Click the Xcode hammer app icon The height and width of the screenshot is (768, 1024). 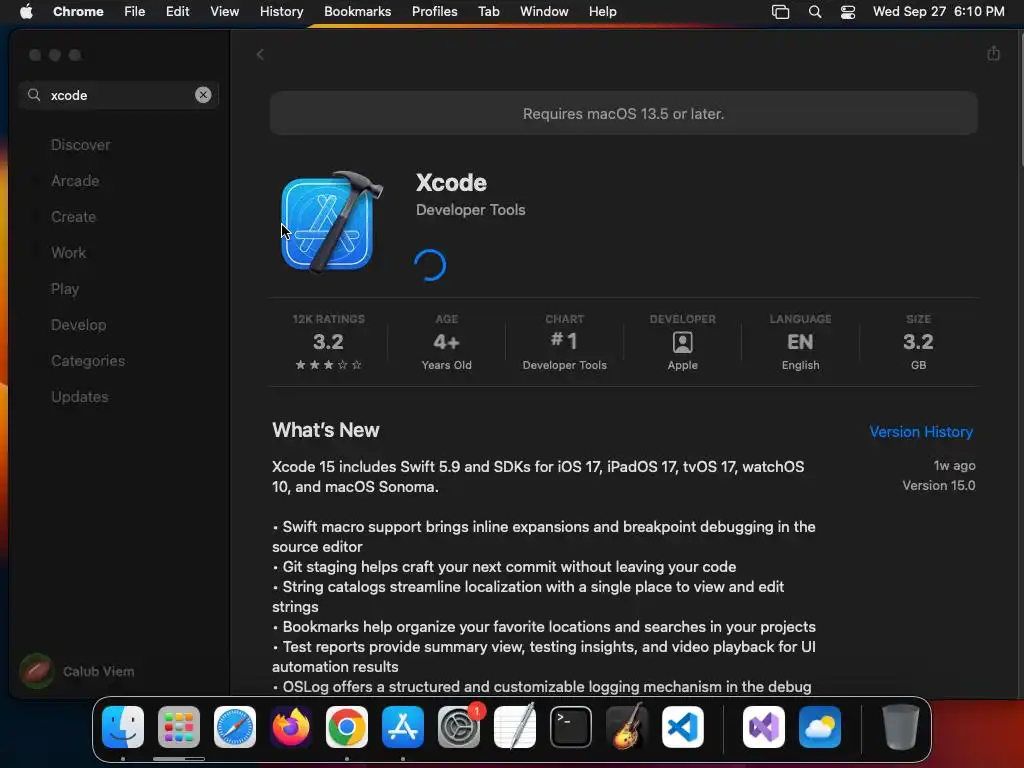point(332,222)
